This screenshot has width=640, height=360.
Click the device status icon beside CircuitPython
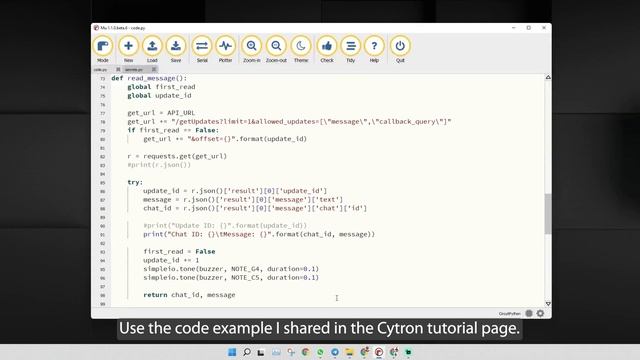click(x=529, y=313)
